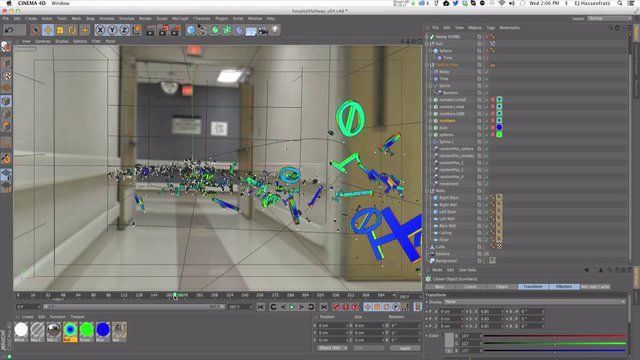Open the Edit Render Settings icon
Viewport: 640px width, 360px height.
(176, 30)
